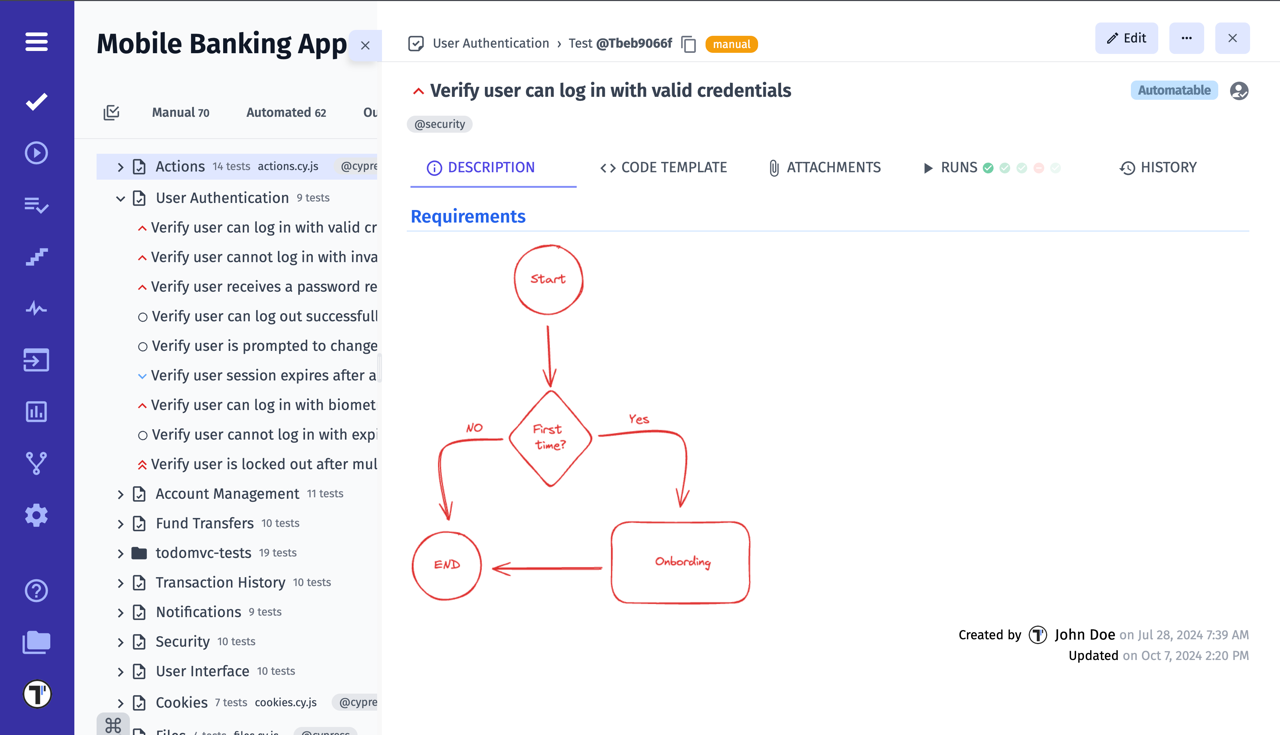The width and height of the screenshot is (1280, 735).
Task: Click the Import icon in the left sidebar
Action: tap(36, 360)
